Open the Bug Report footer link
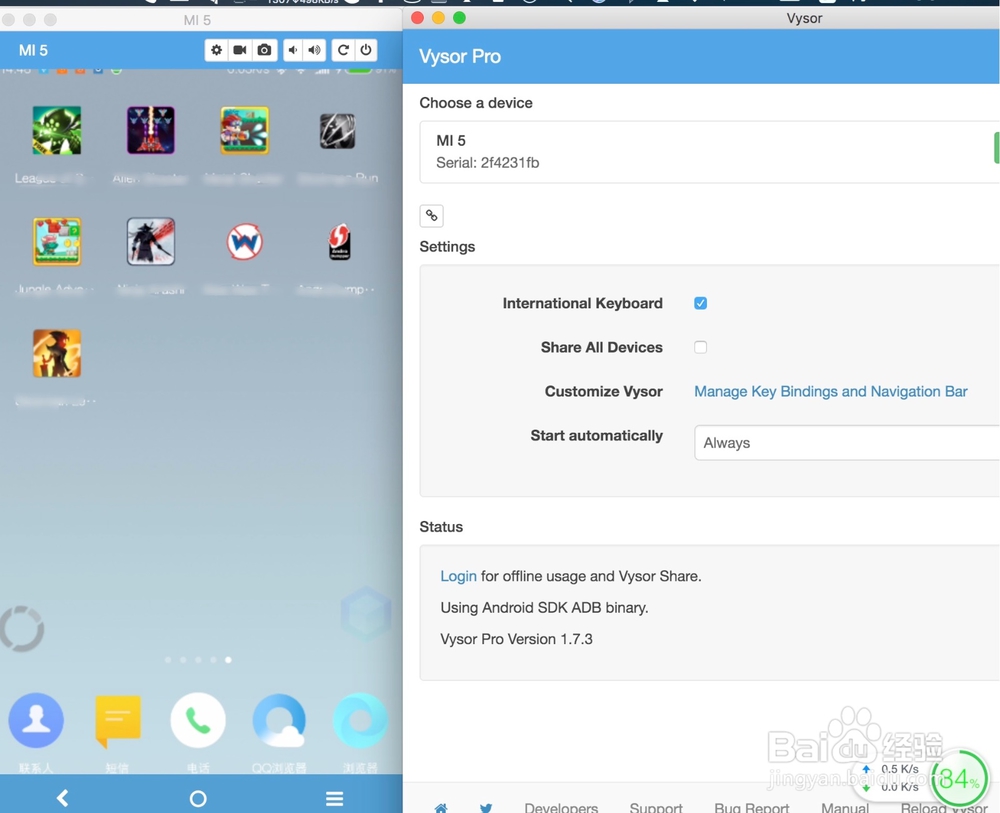The width and height of the screenshot is (1000, 813). [x=751, y=807]
